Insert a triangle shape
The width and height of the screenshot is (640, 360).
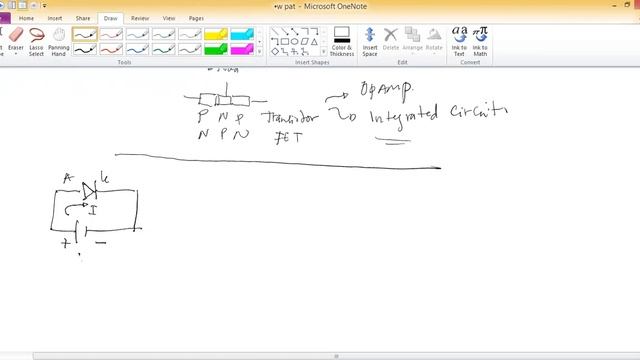tap(314, 41)
